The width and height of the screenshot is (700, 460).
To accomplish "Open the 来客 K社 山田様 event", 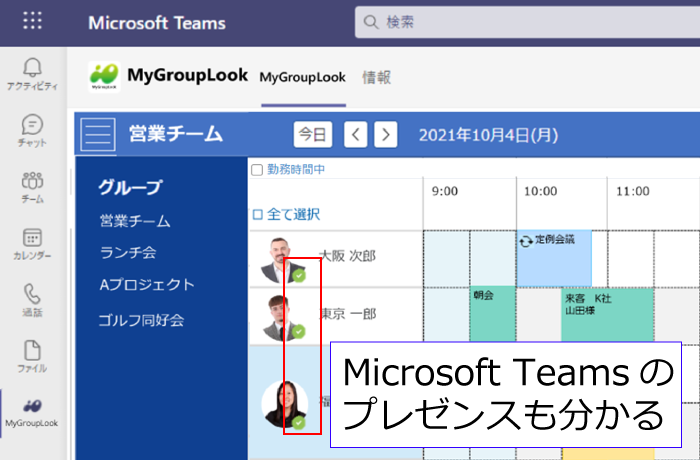I will (x=608, y=314).
